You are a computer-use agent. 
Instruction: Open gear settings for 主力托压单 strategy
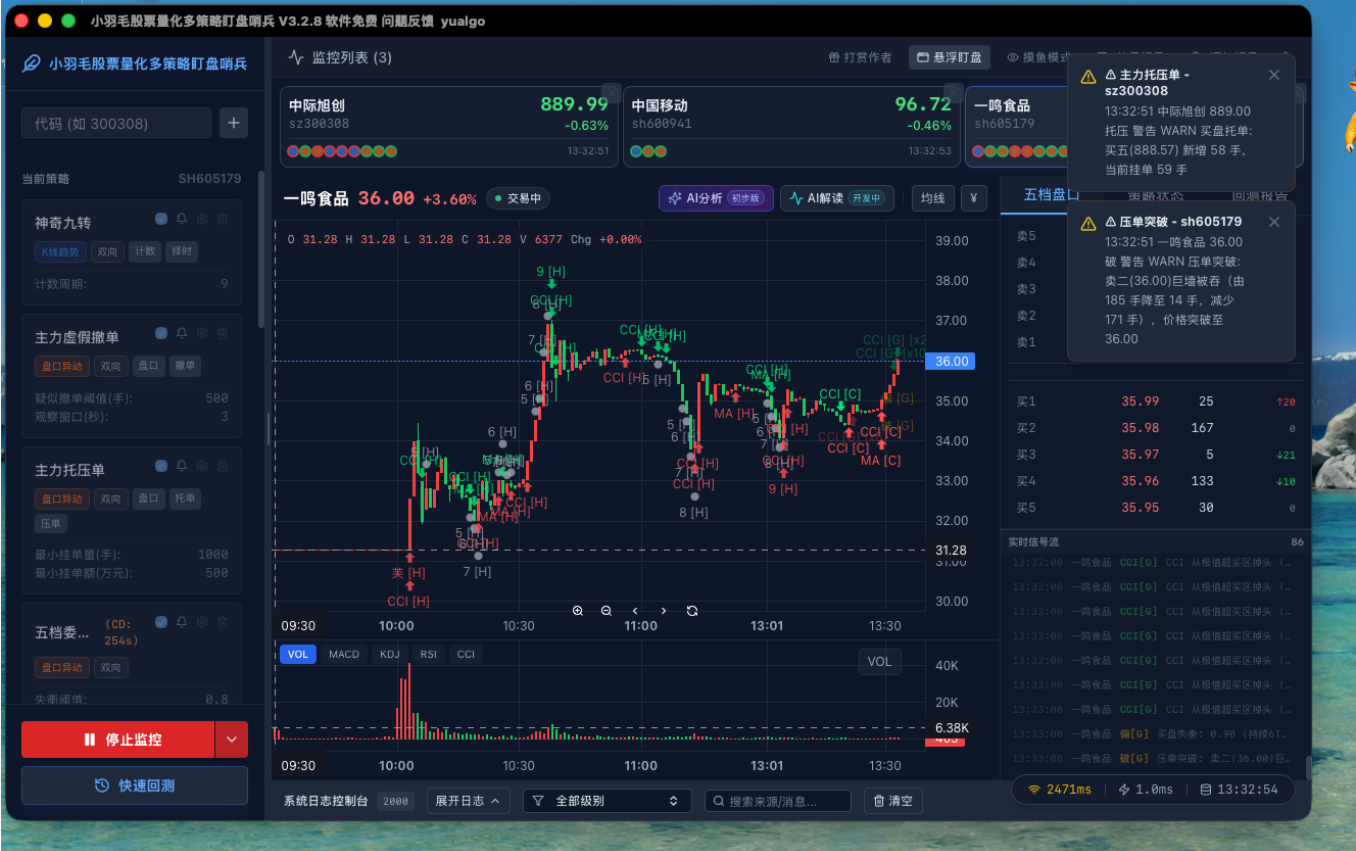click(202, 466)
